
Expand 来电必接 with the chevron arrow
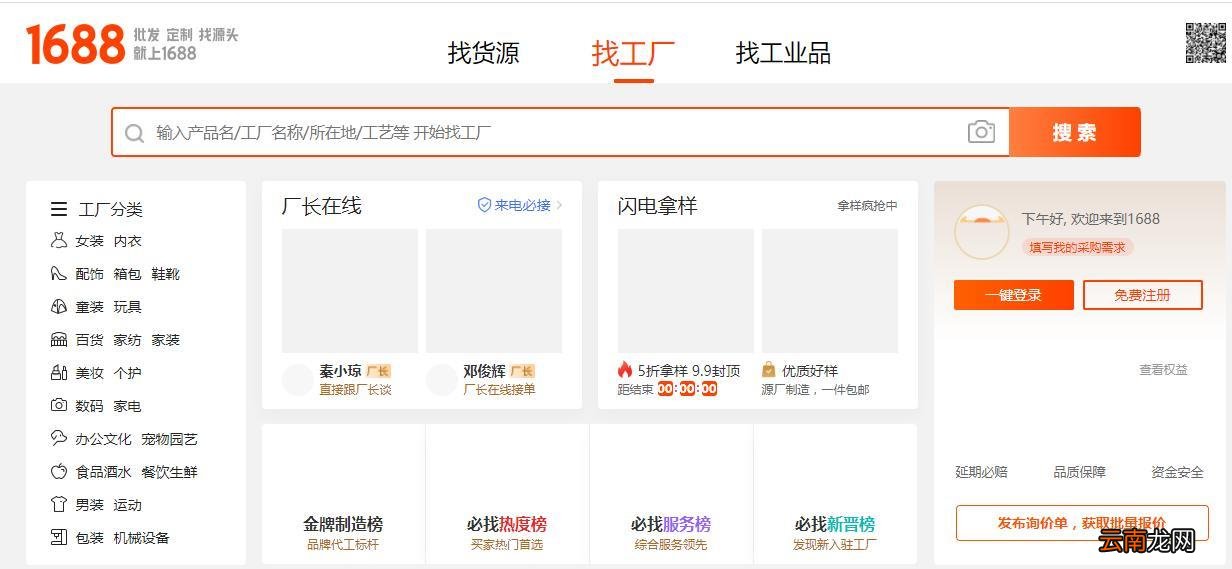[x=559, y=205]
